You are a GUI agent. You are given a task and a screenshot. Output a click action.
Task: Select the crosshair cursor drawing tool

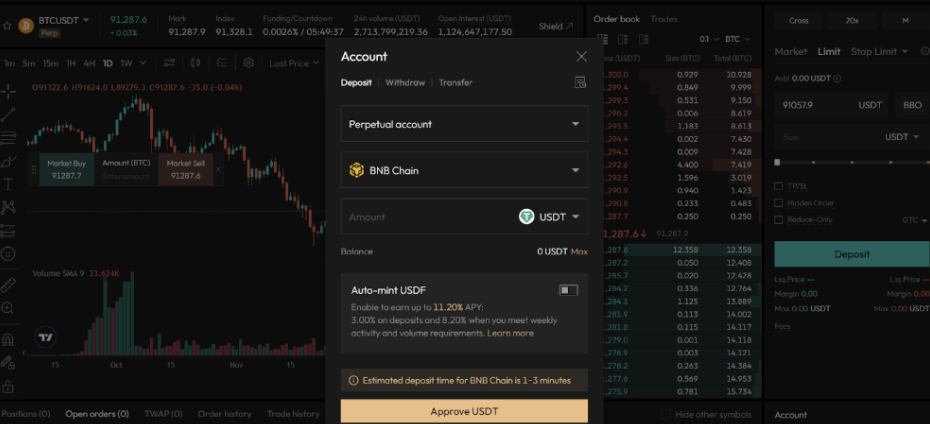pos(8,91)
